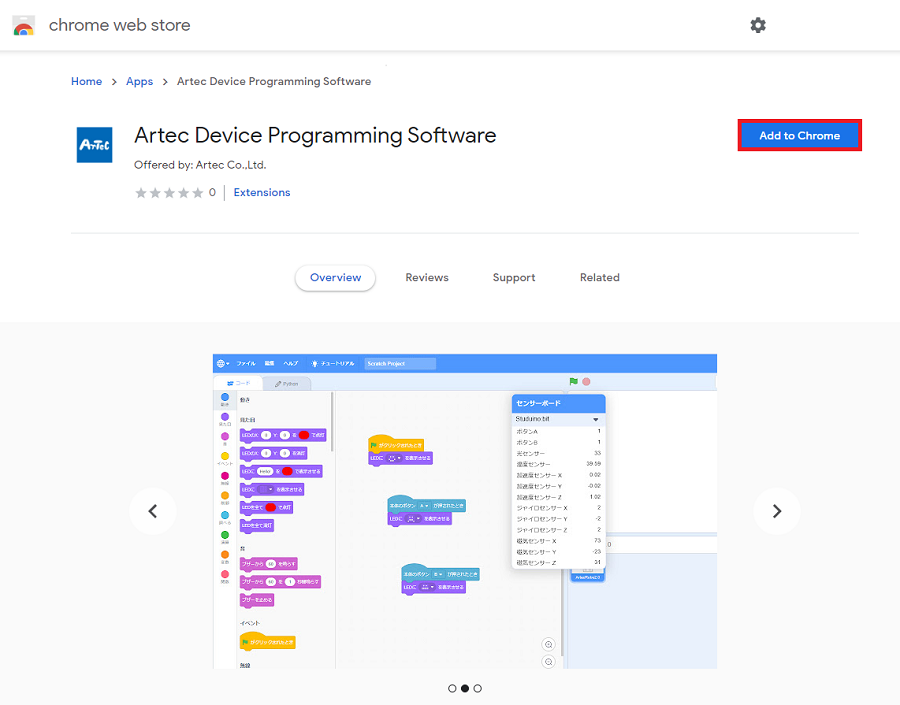Click the zoom-out magnifier in preview
Screen dimensions: 900x705
(x=549, y=662)
